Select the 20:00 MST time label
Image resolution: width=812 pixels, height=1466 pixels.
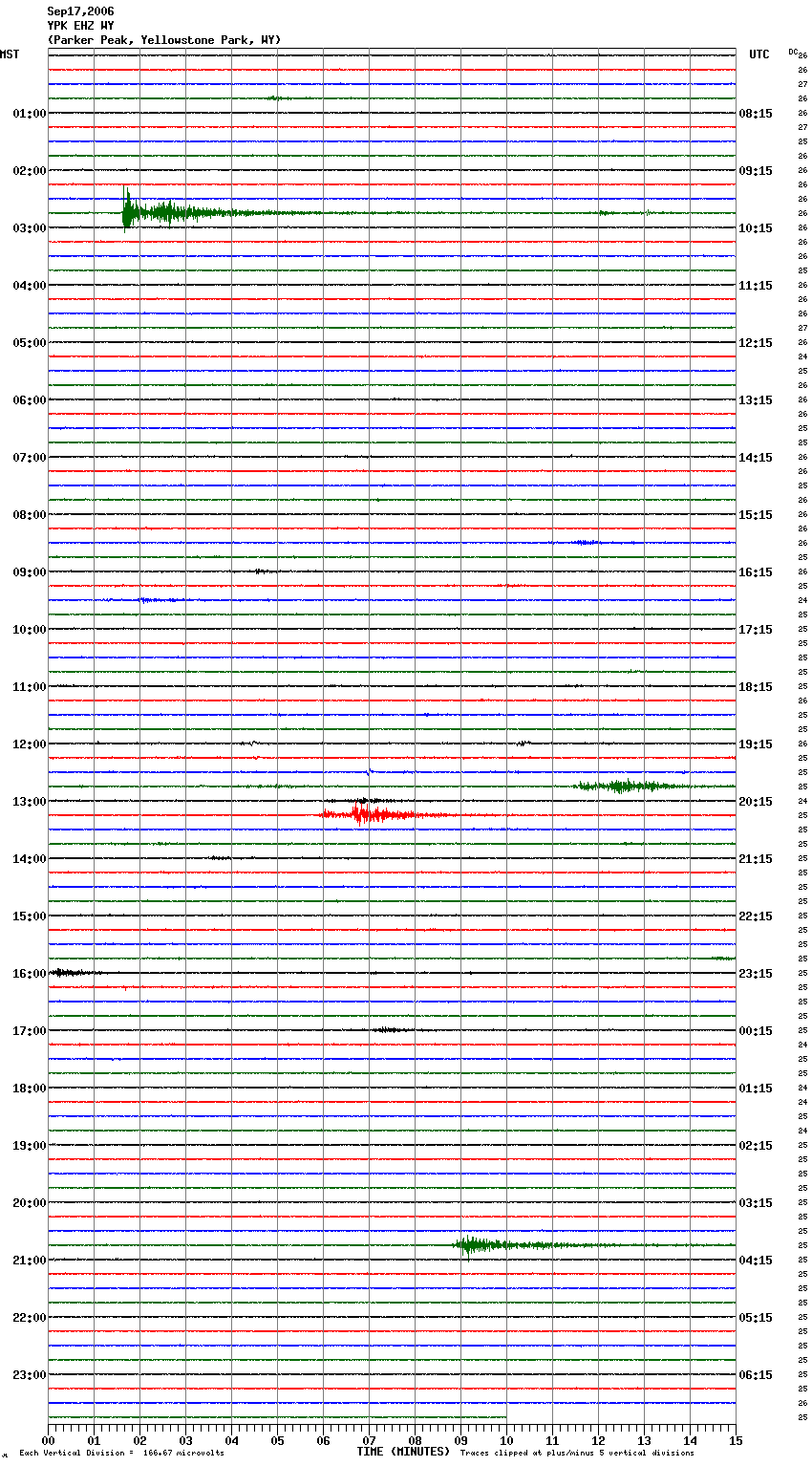pyautogui.click(x=30, y=1203)
